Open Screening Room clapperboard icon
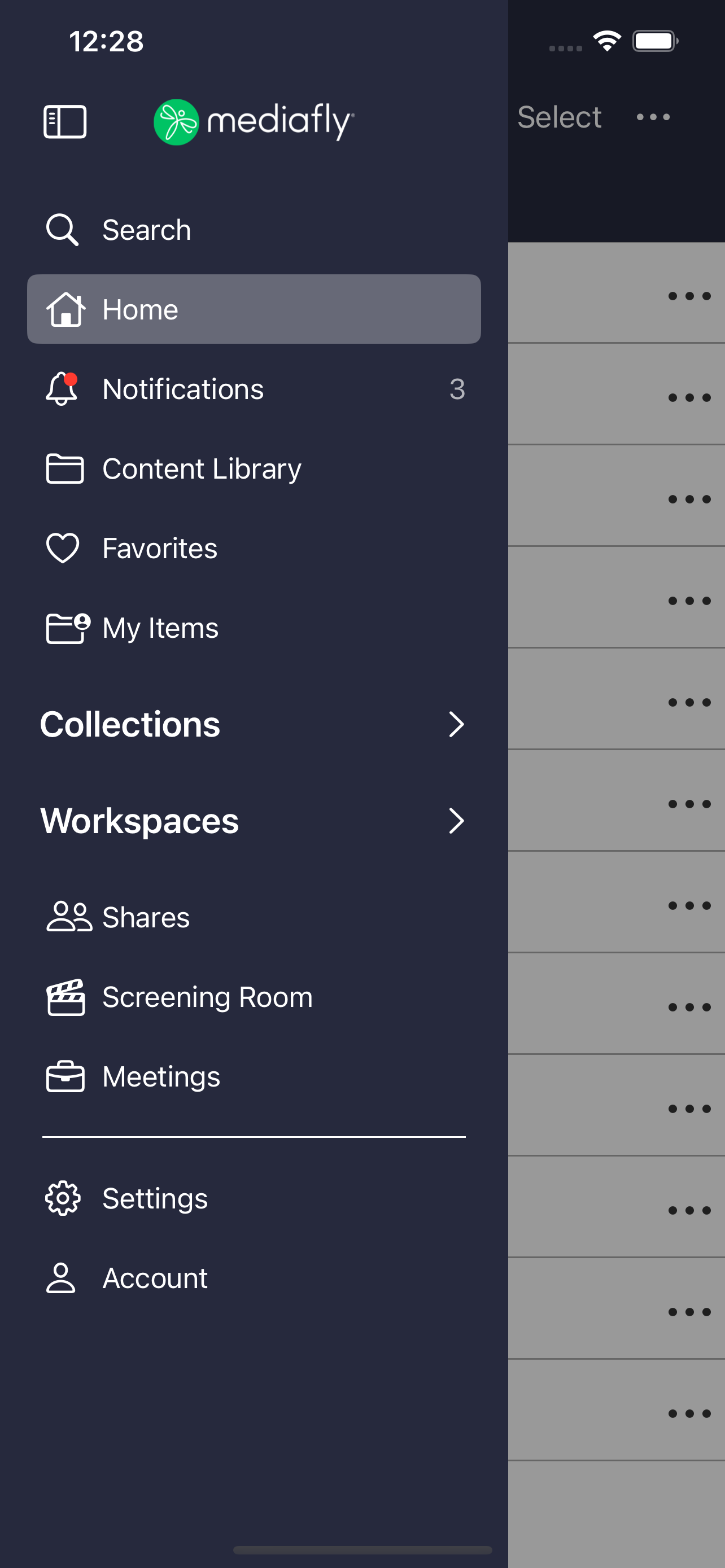This screenshot has height=1568, width=725. [x=65, y=997]
